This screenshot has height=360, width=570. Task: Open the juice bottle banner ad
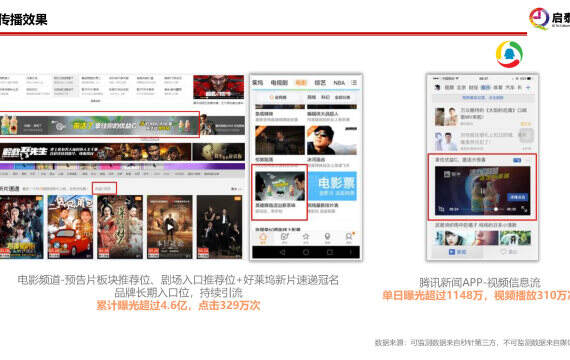[99, 125]
